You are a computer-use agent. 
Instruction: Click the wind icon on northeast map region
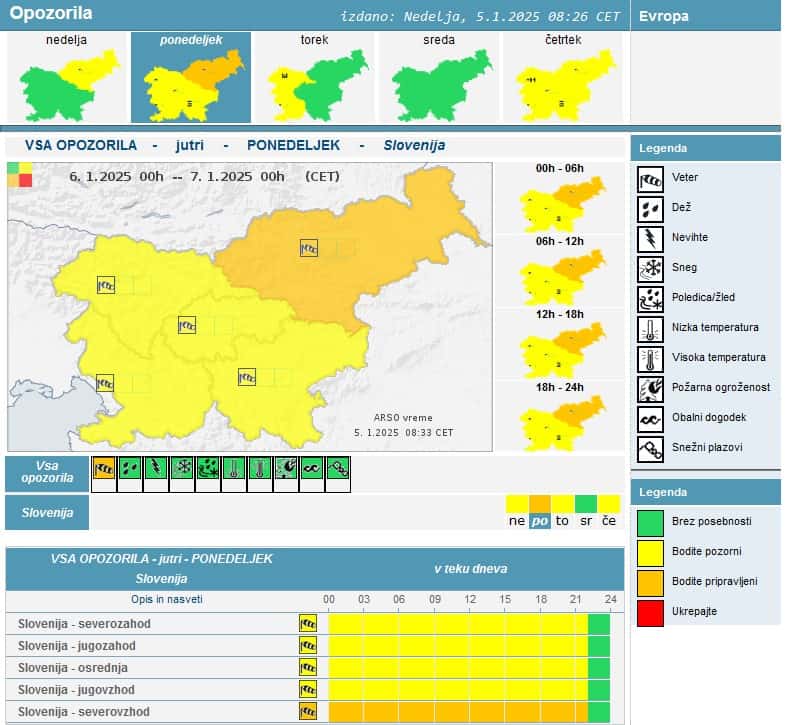(x=309, y=248)
